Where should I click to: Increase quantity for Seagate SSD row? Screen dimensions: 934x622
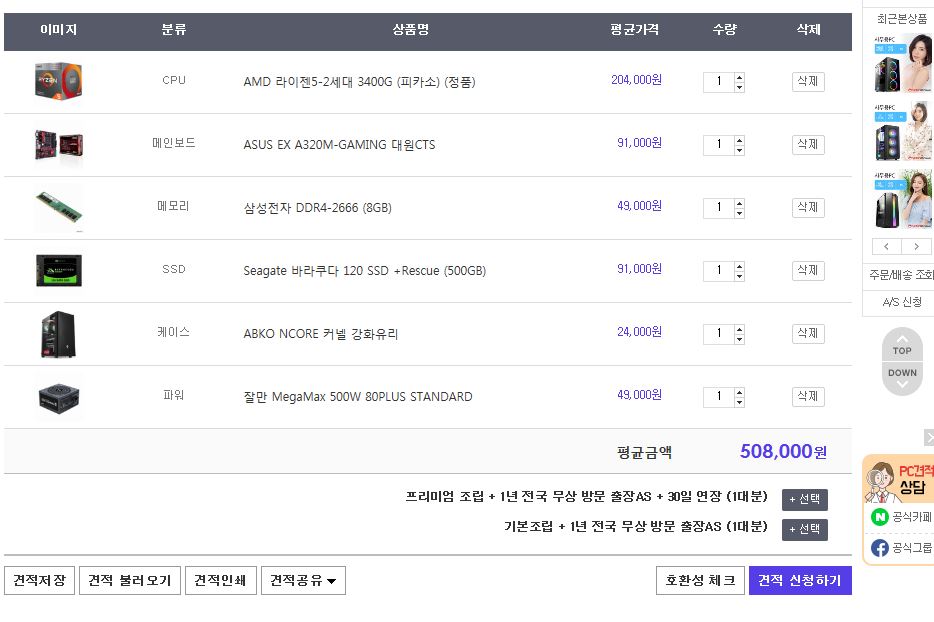pos(739,266)
